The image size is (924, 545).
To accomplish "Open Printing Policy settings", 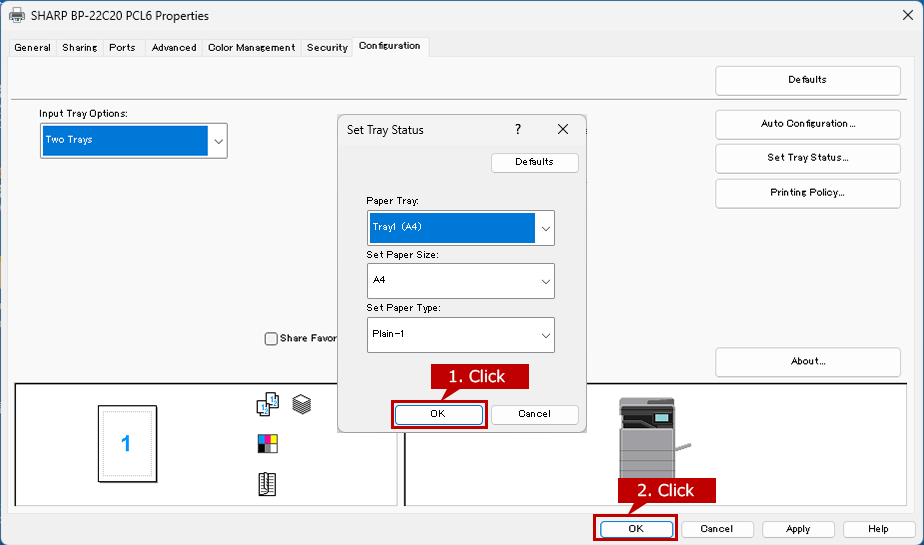I will coord(807,193).
